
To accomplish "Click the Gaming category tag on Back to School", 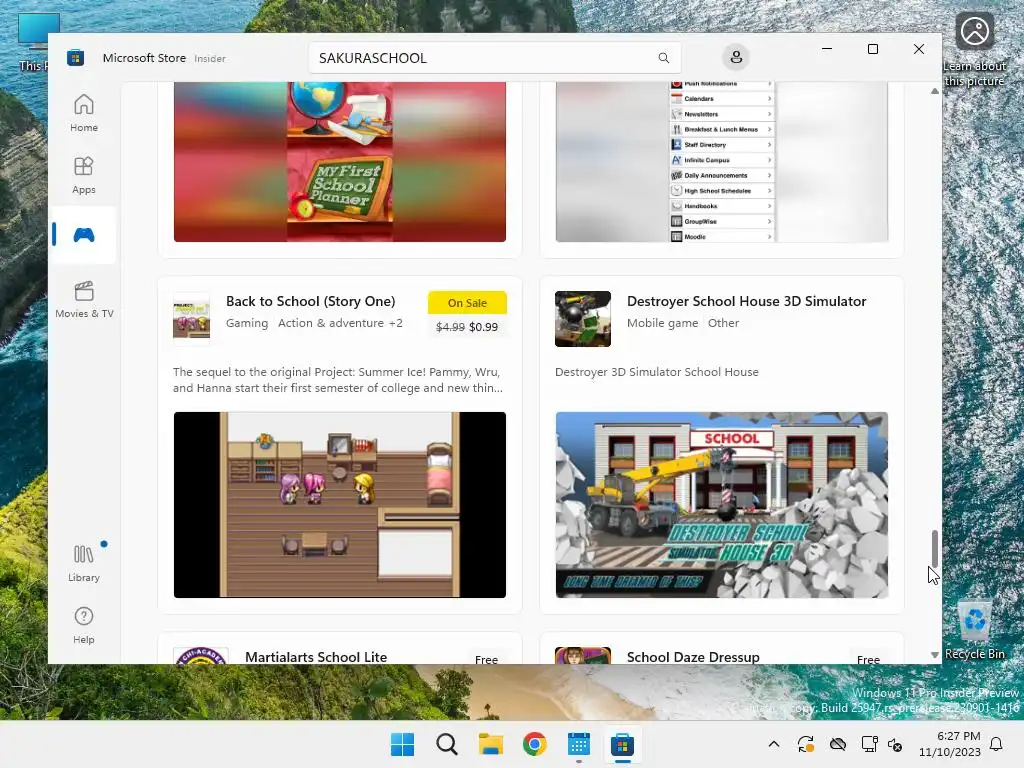I will tap(247, 323).
